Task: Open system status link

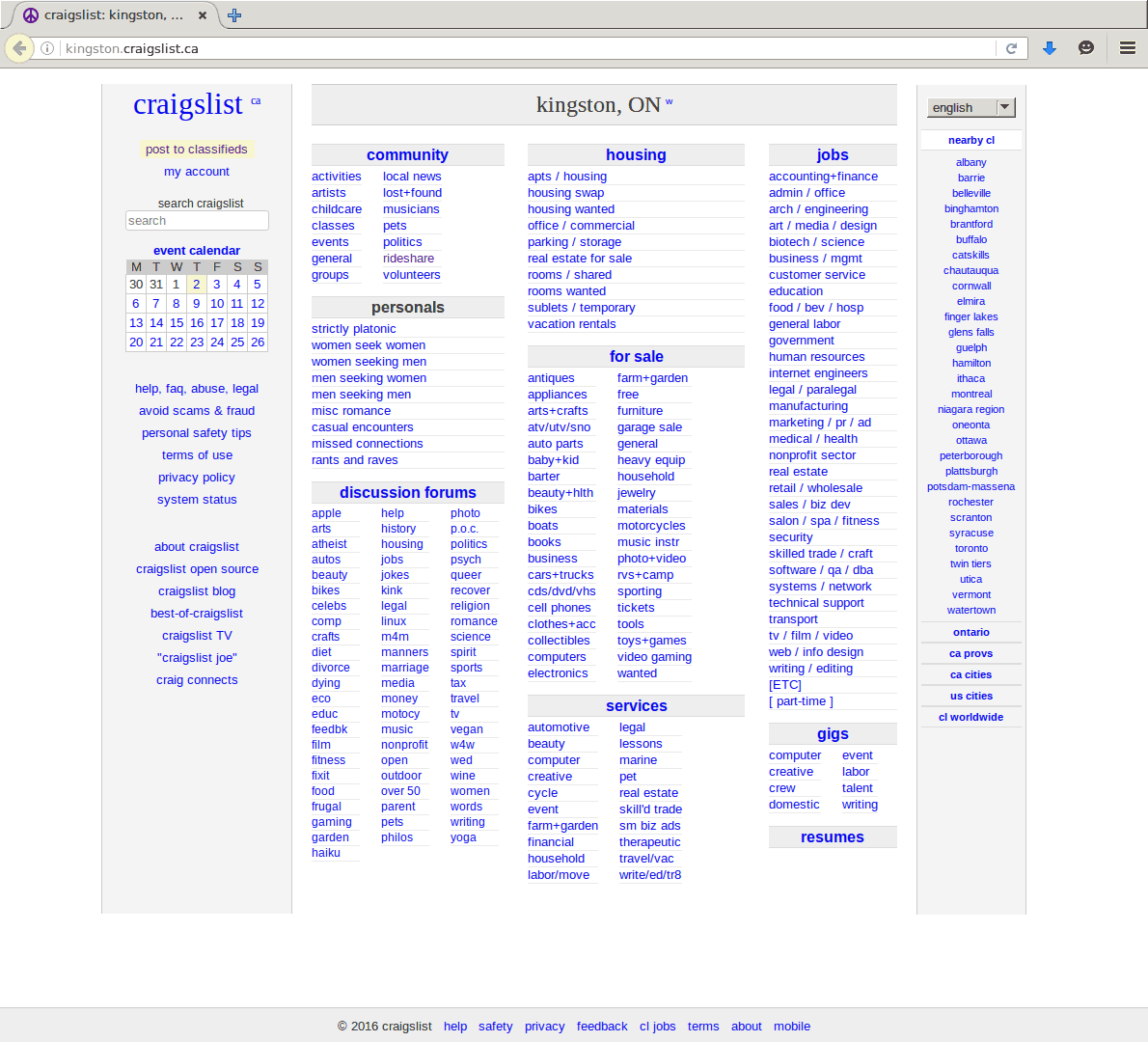Action: coord(196,500)
